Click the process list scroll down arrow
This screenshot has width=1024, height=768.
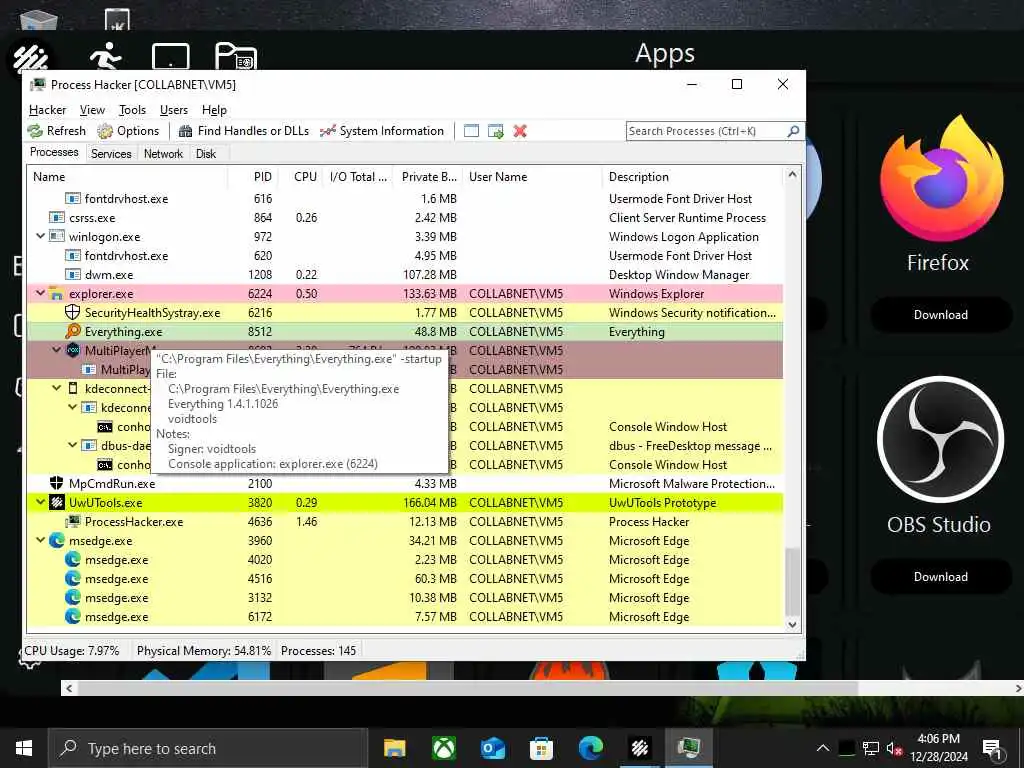pyautogui.click(x=792, y=624)
